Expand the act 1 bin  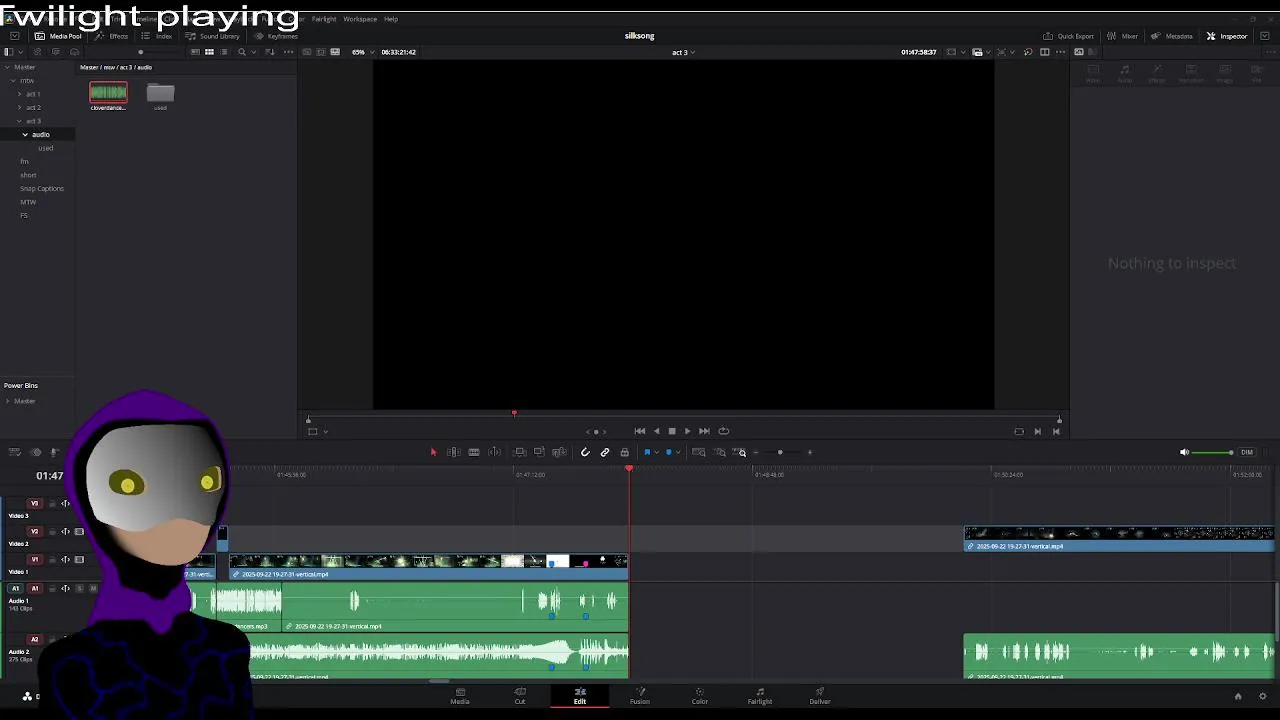click(x=19, y=94)
